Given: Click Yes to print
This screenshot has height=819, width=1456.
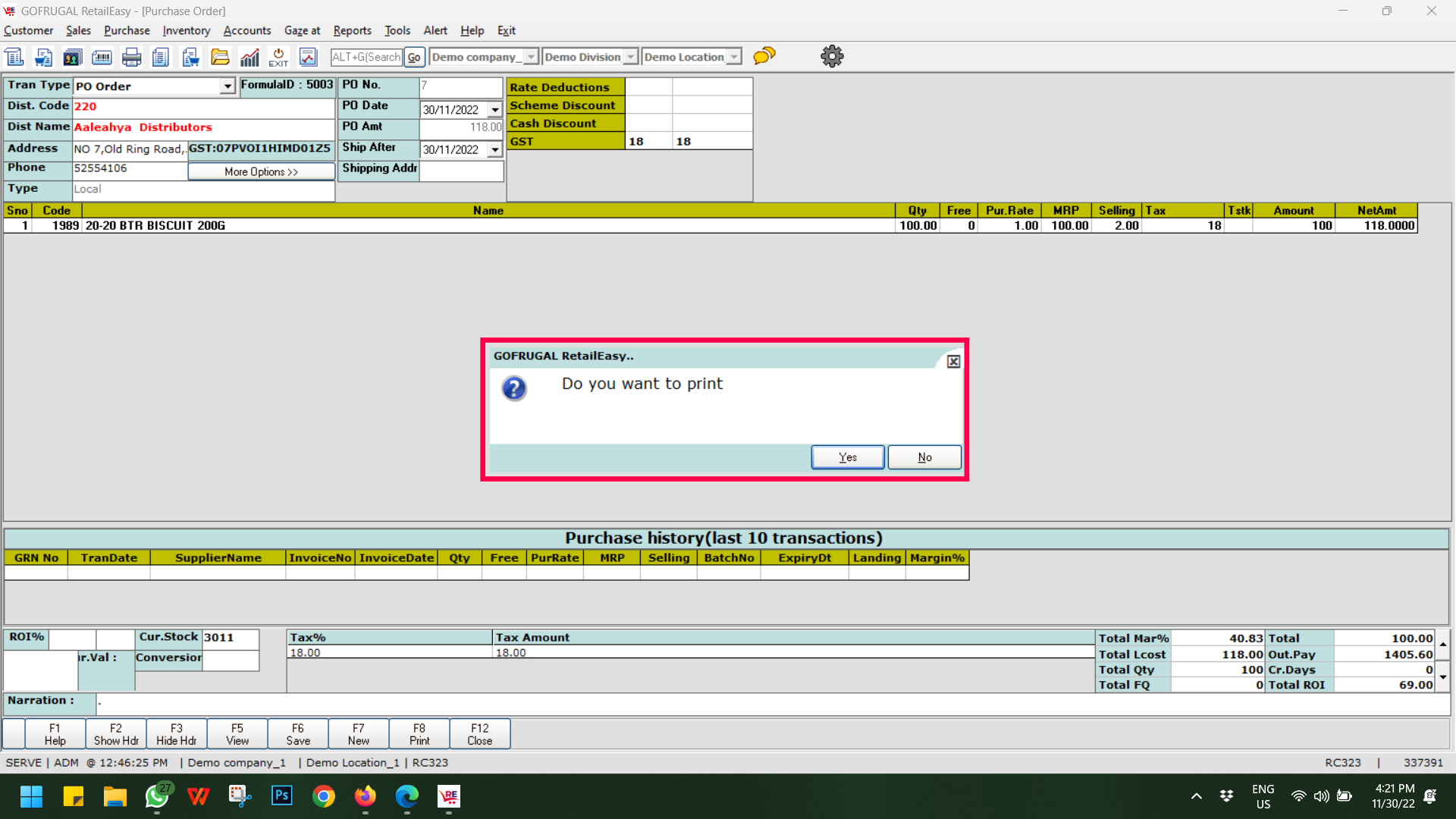Looking at the screenshot, I should 847,457.
